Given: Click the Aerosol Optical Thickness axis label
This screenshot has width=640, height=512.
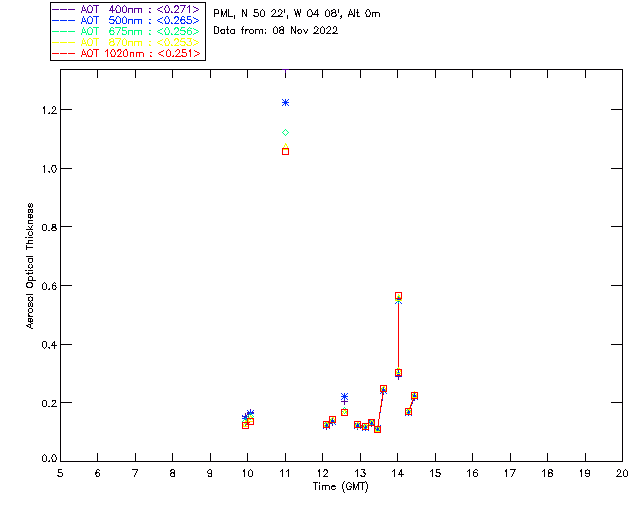Looking at the screenshot, I should pyautogui.click(x=30, y=266).
